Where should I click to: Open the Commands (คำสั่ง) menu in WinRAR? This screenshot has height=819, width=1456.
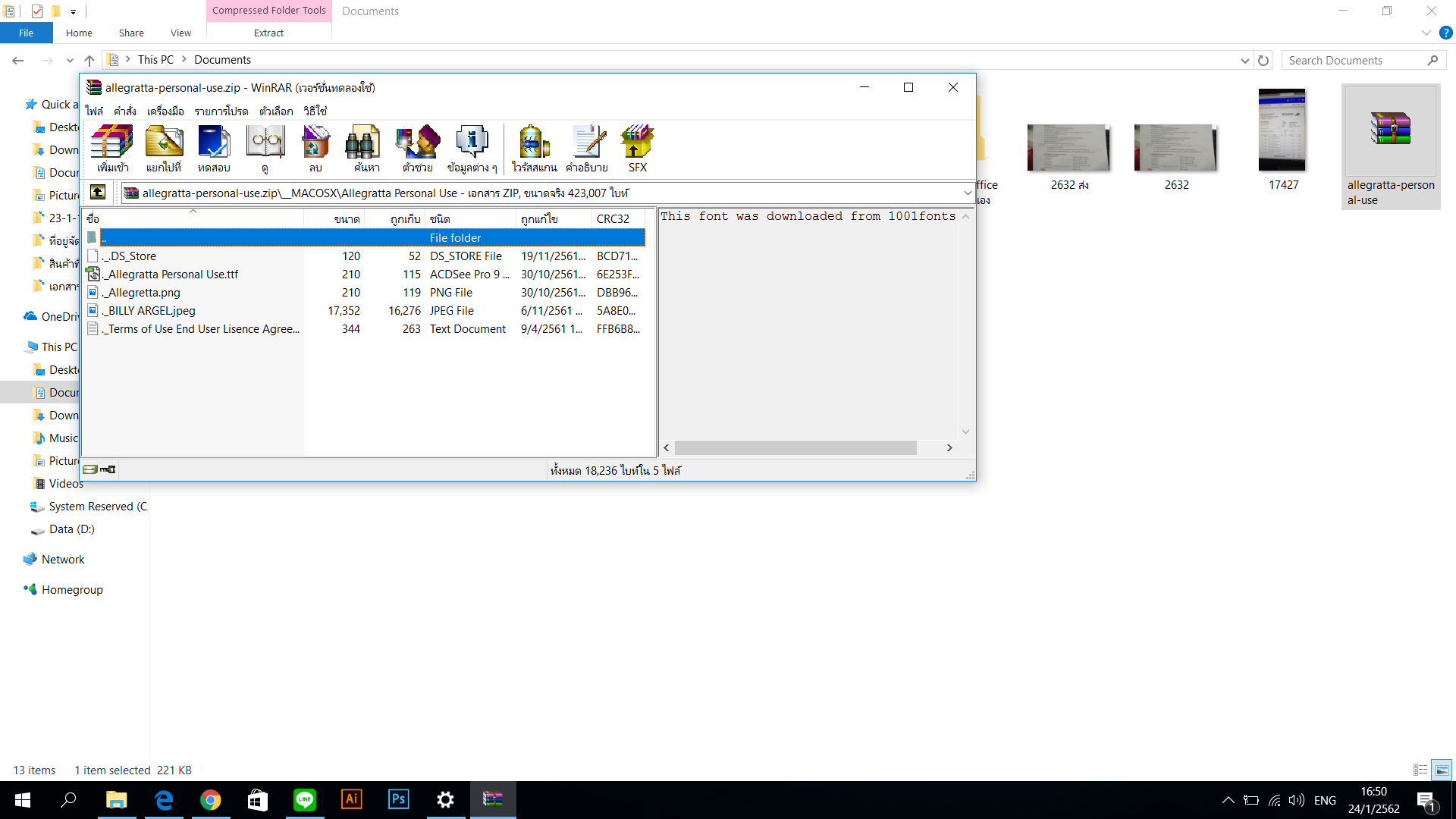[125, 111]
